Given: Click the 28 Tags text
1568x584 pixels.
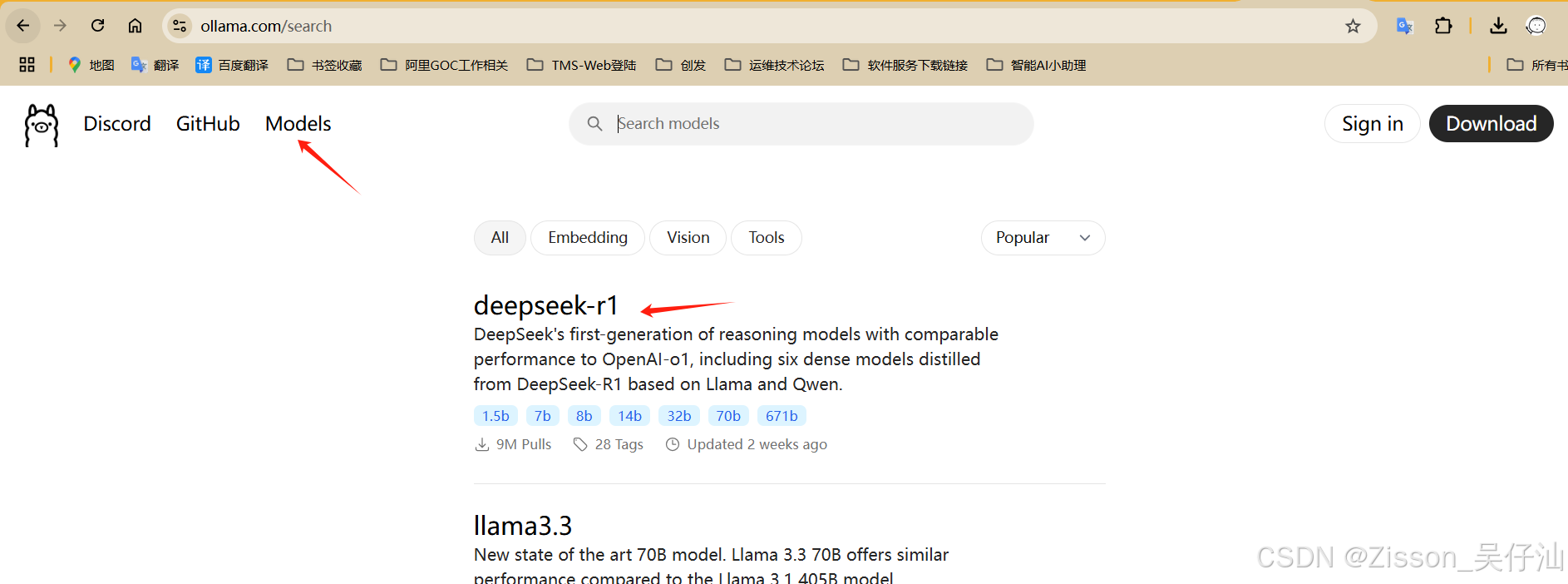Looking at the screenshot, I should pyautogui.click(x=619, y=444).
